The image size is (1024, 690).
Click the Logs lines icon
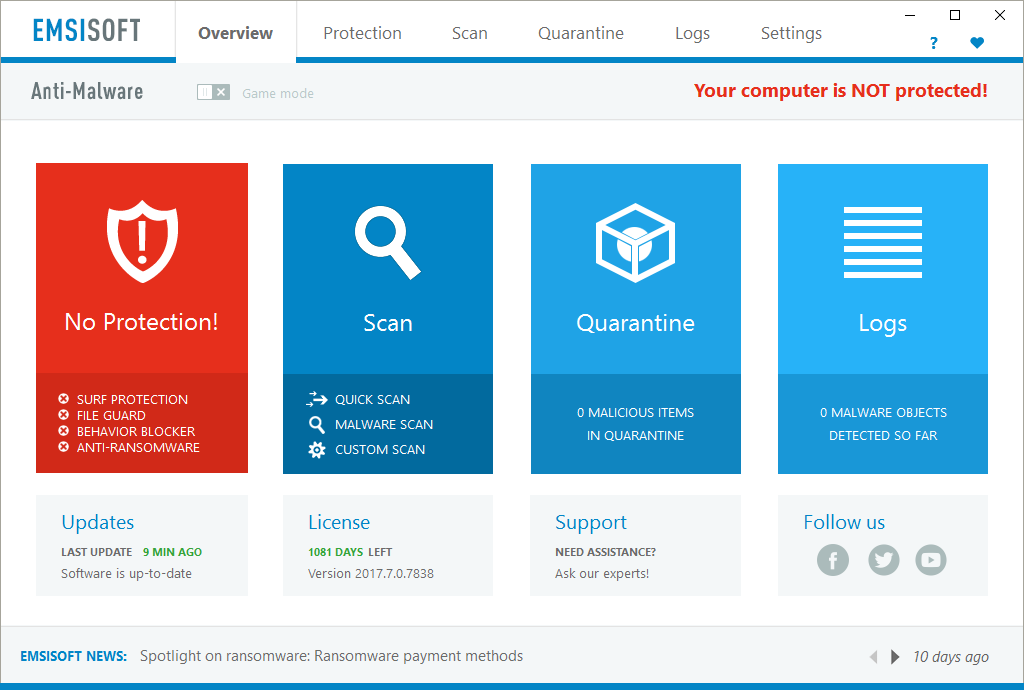coord(883,242)
